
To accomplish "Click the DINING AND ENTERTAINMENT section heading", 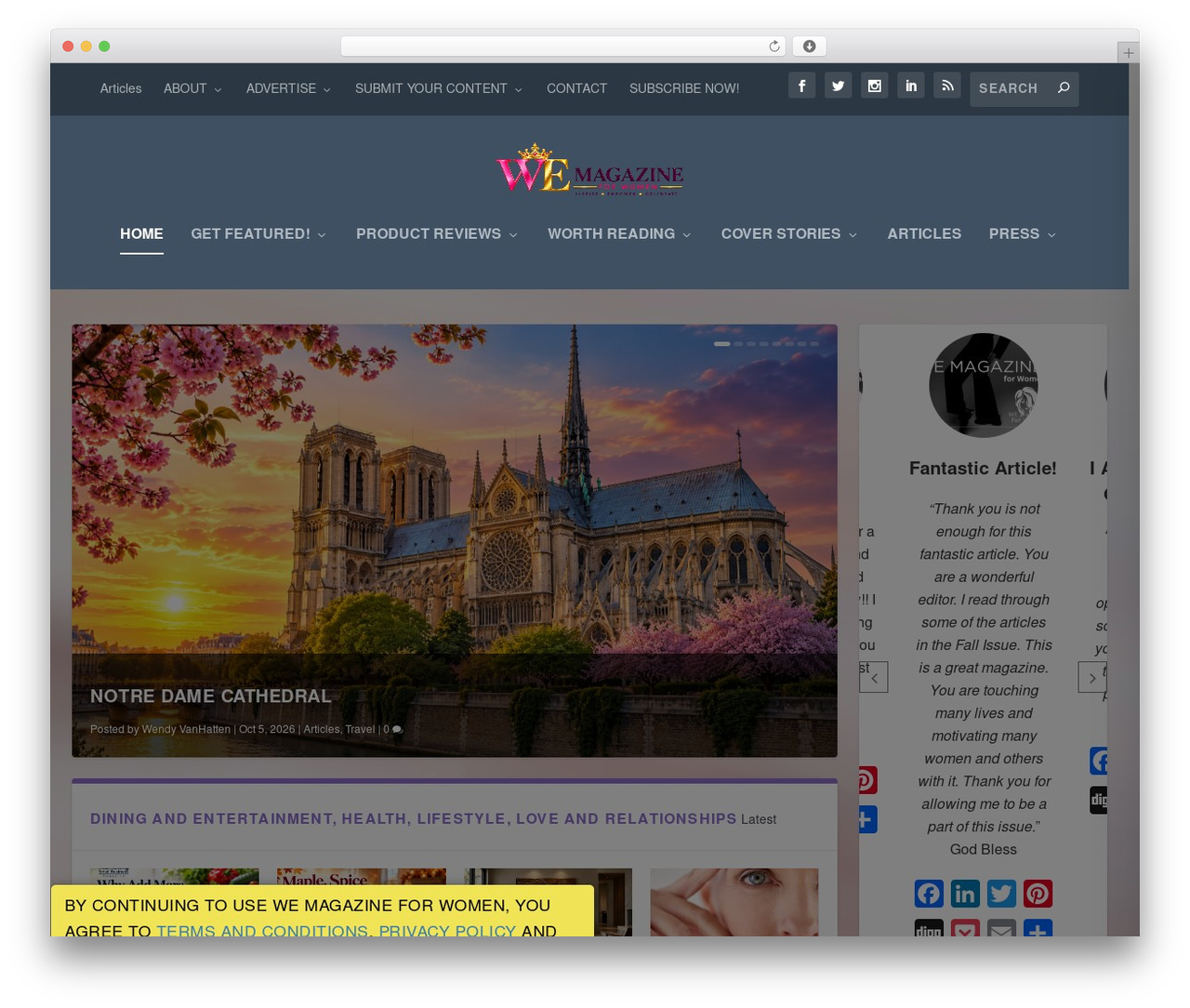I will tap(413, 819).
